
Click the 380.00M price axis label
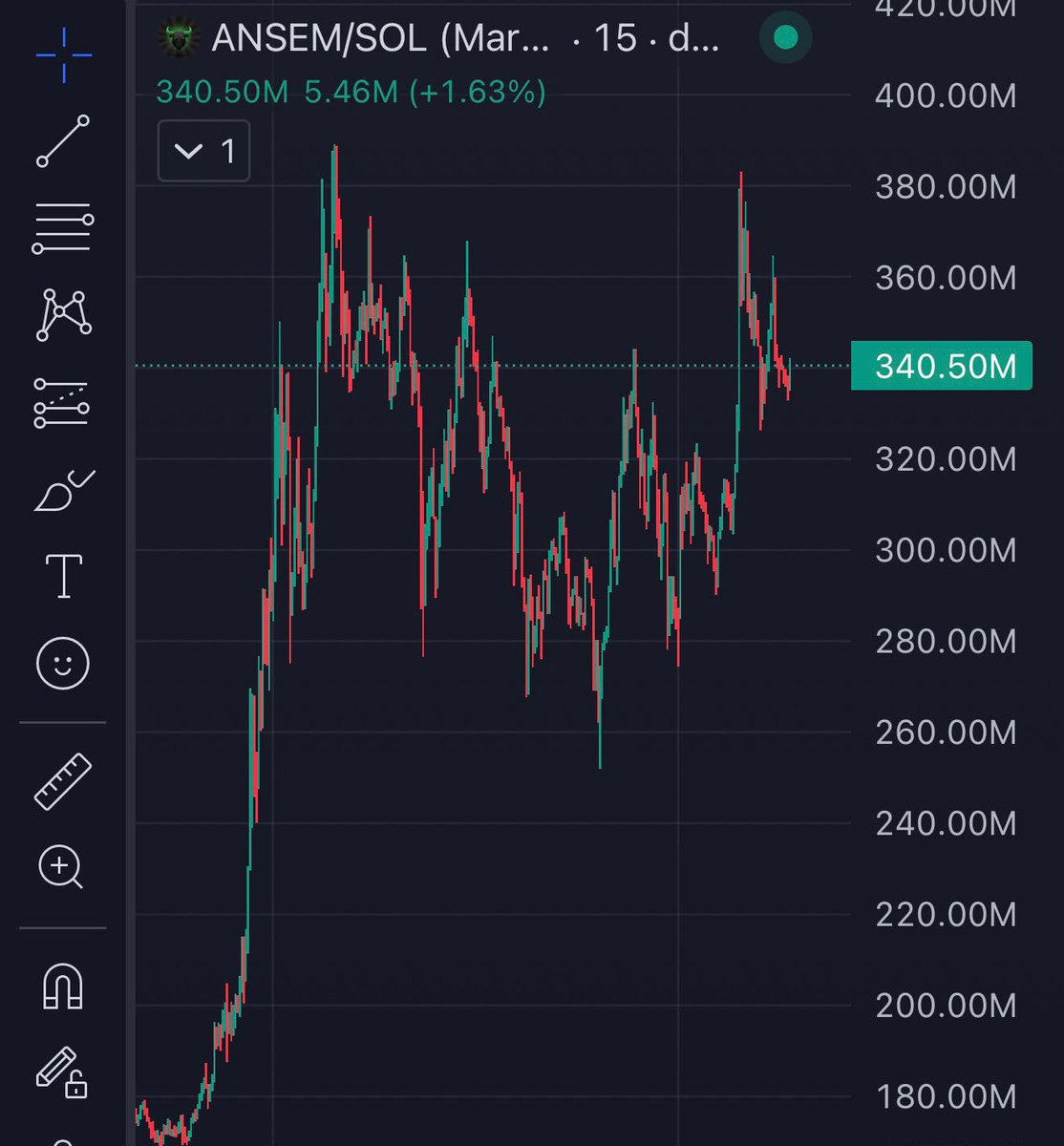(x=946, y=186)
